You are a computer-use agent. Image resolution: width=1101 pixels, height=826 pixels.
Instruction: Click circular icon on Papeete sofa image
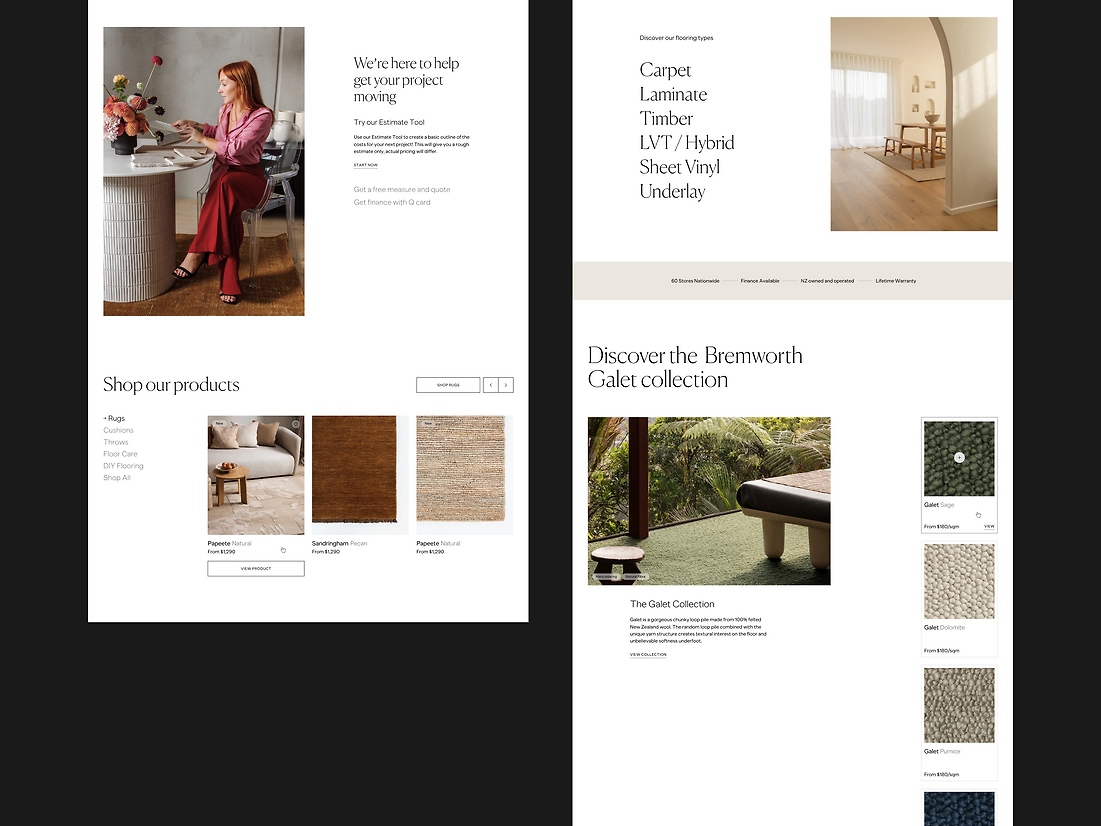tap(296, 424)
